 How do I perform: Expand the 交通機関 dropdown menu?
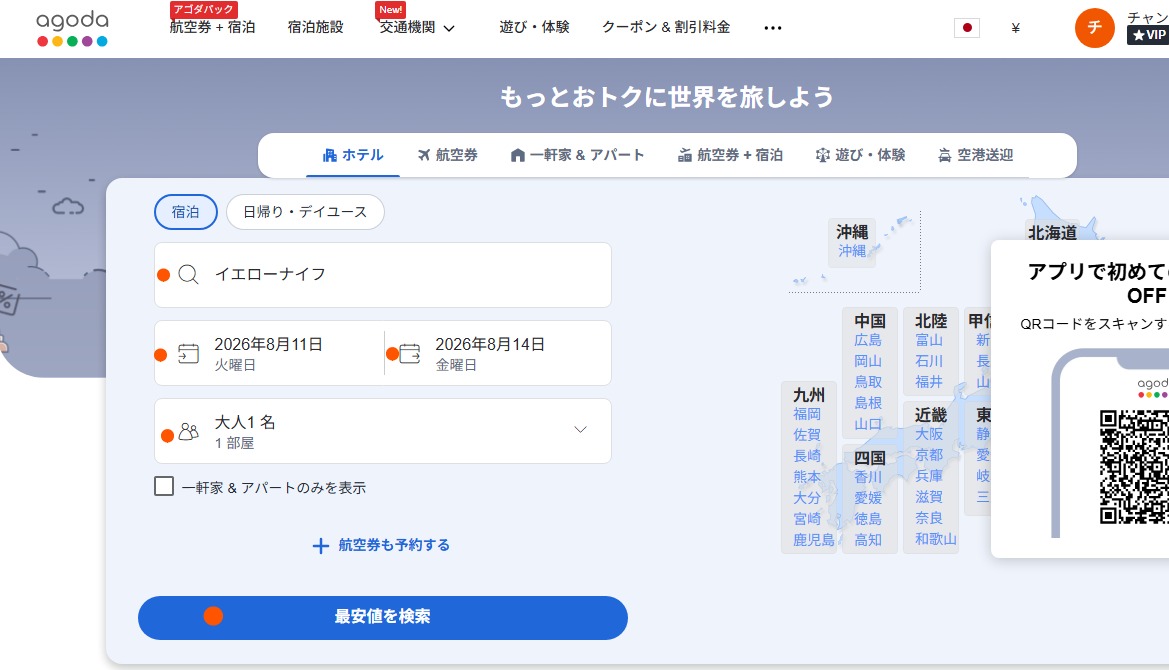(x=417, y=28)
